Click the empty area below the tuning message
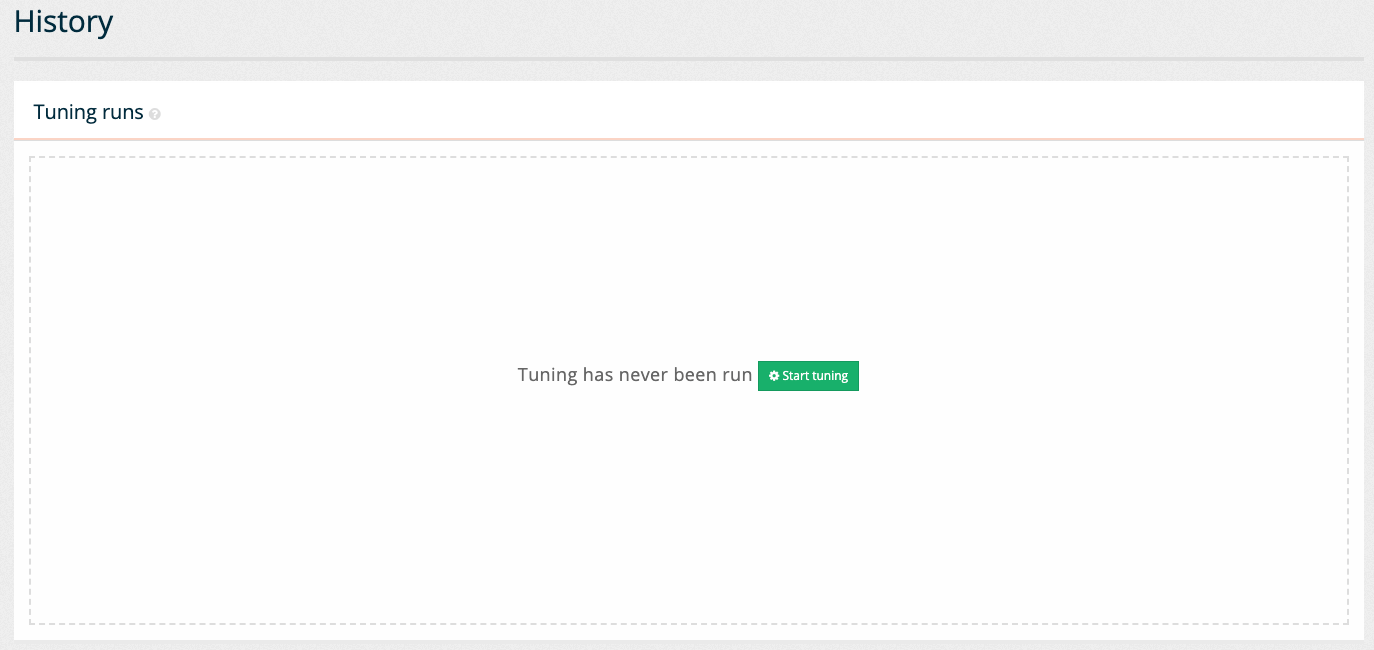 [690, 500]
